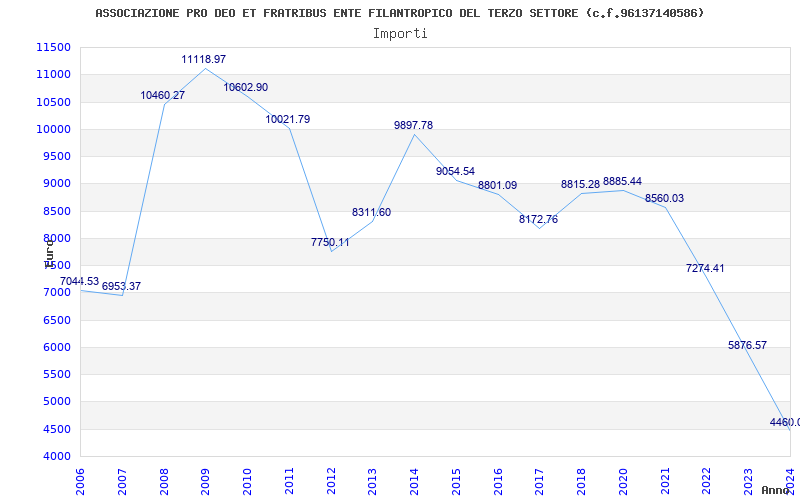This screenshot has width=800, height=500.
Task: Select the y-axis tick 5500
Action: click(x=56, y=374)
